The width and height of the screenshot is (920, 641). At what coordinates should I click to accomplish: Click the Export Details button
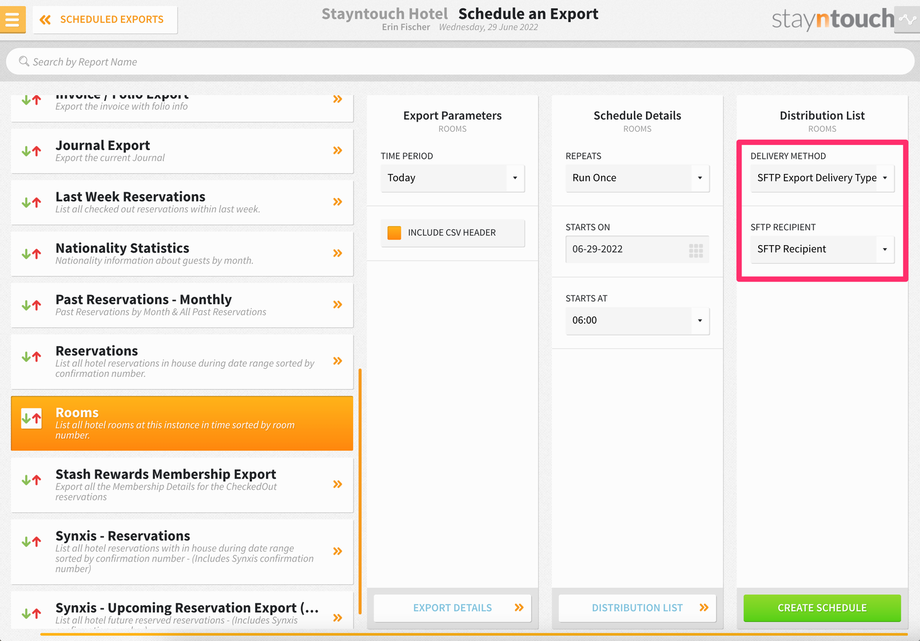[452, 608]
